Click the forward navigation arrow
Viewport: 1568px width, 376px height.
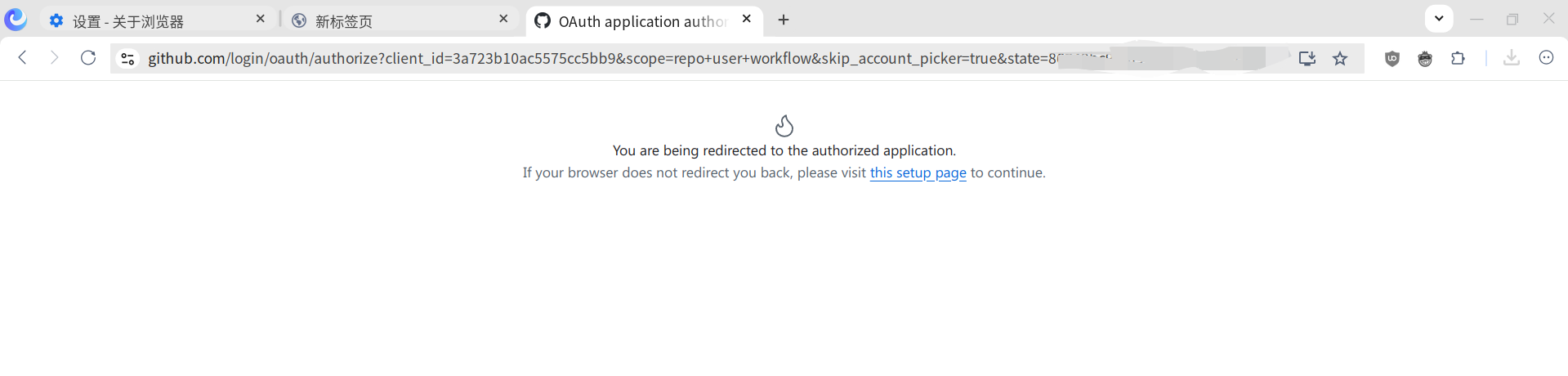pyautogui.click(x=55, y=57)
